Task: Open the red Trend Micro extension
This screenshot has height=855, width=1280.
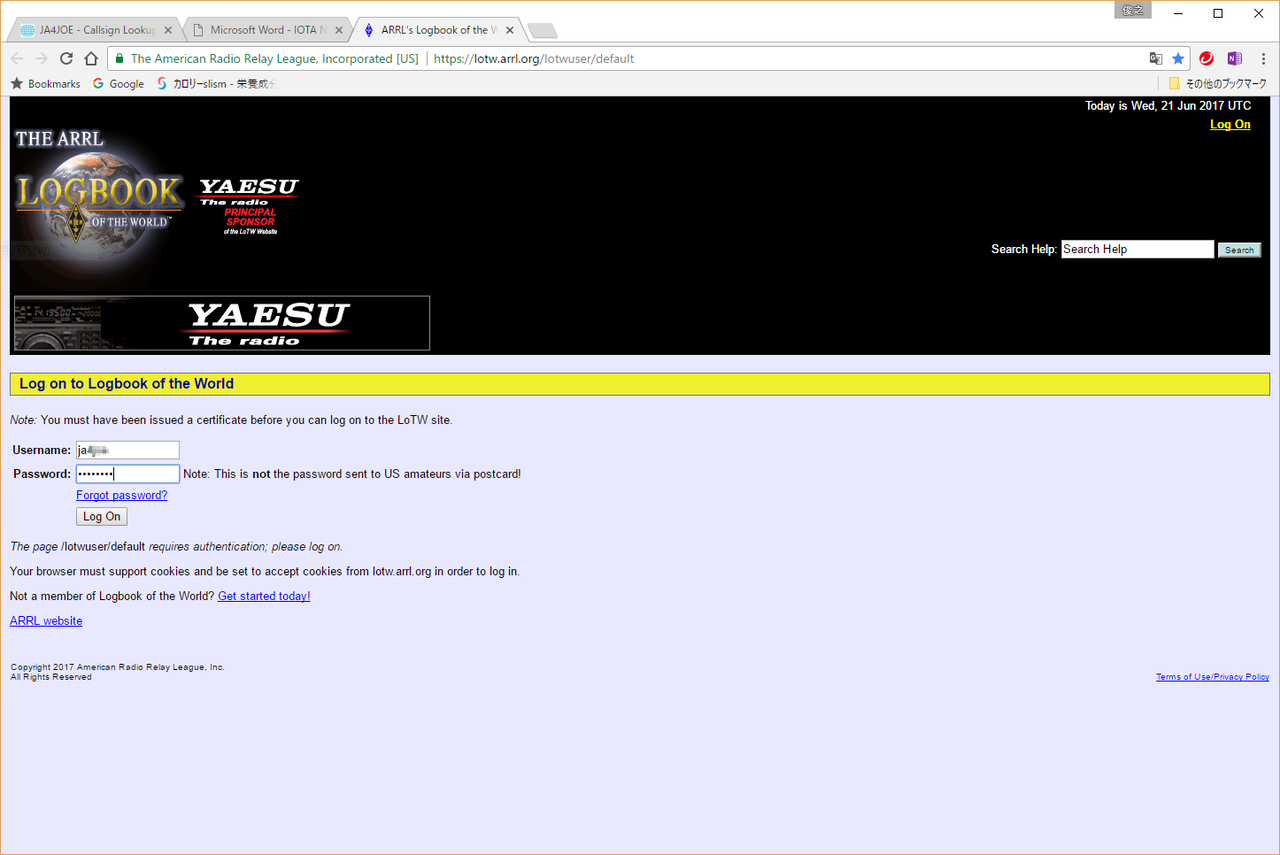Action: click(x=1207, y=59)
